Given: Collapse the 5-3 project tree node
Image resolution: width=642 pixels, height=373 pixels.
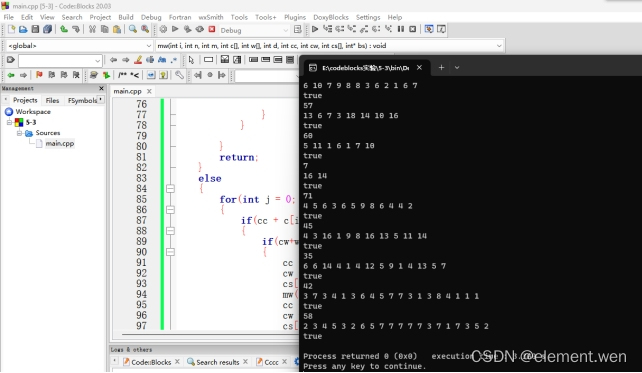Looking at the screenshot, I should click(x=9, y=122).
